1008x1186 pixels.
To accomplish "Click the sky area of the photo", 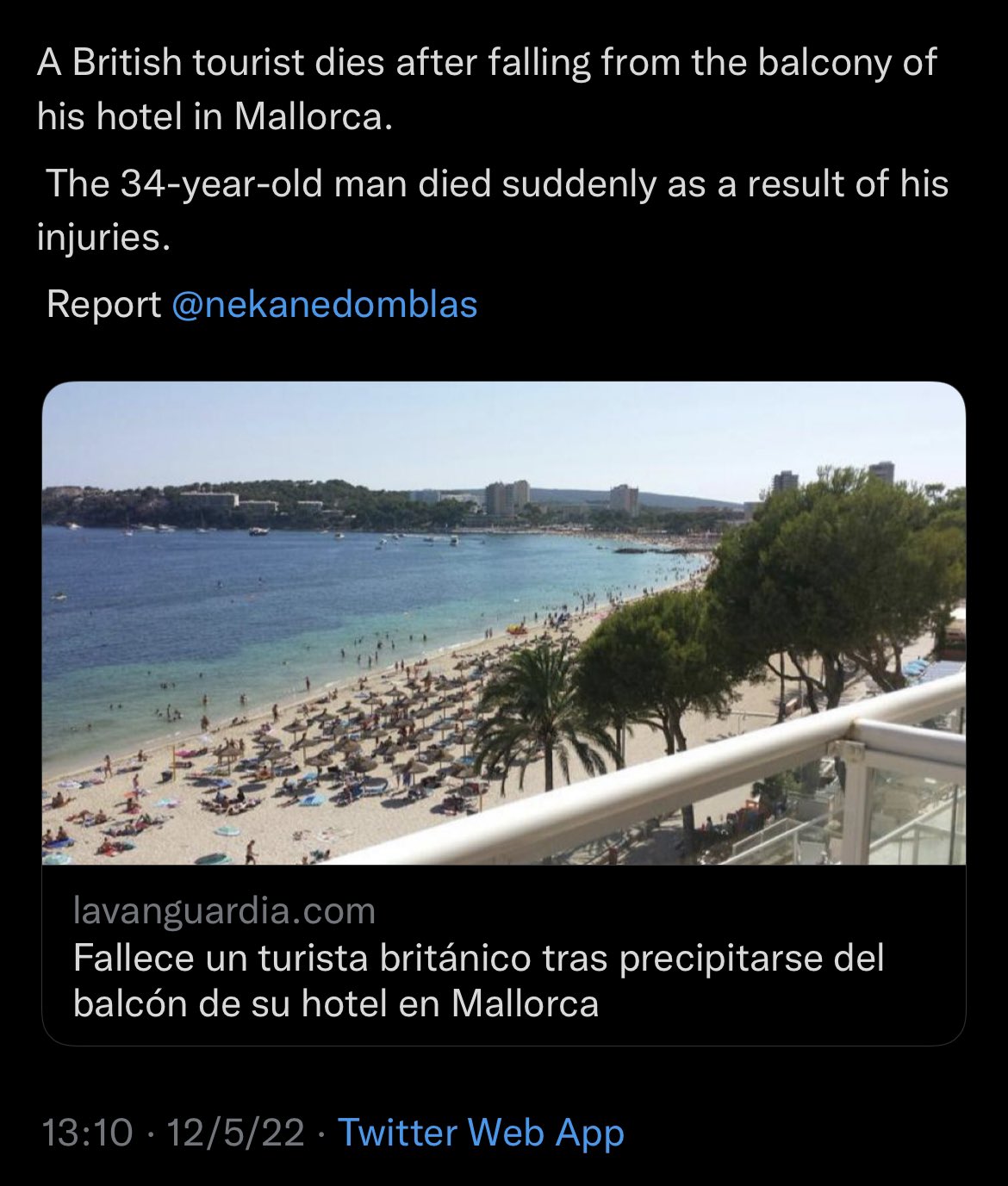I will pos(431,431).
